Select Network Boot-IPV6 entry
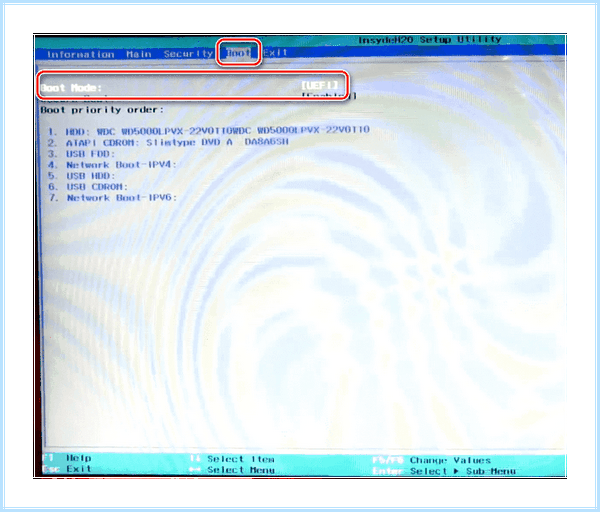Screen dimensions: 600x512 click(112, 198)
